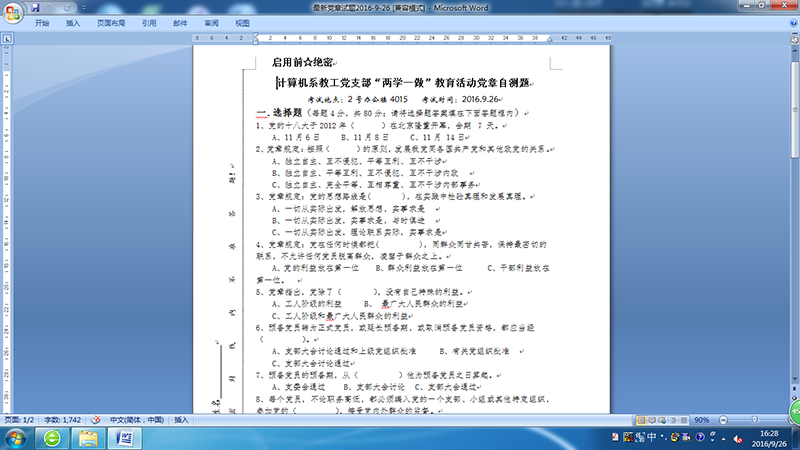This screenshot has height=450, width=800.
Task: Click the proofing errors icon in status bar
Action: [96, 420]
